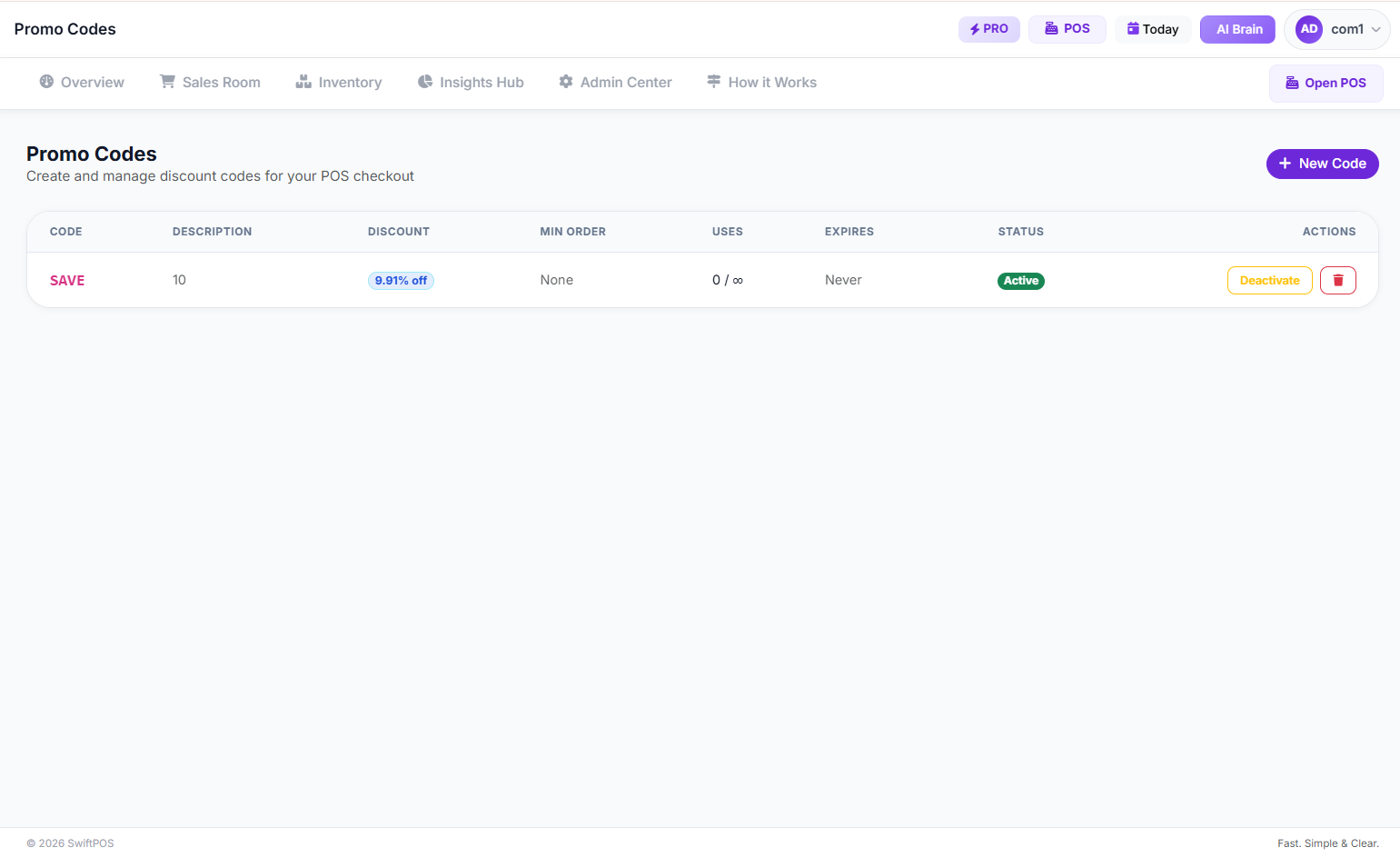The width and height of the screenshot is (1400, 857).
Task: Click the Inventory boxes icon
Action: 303,82
